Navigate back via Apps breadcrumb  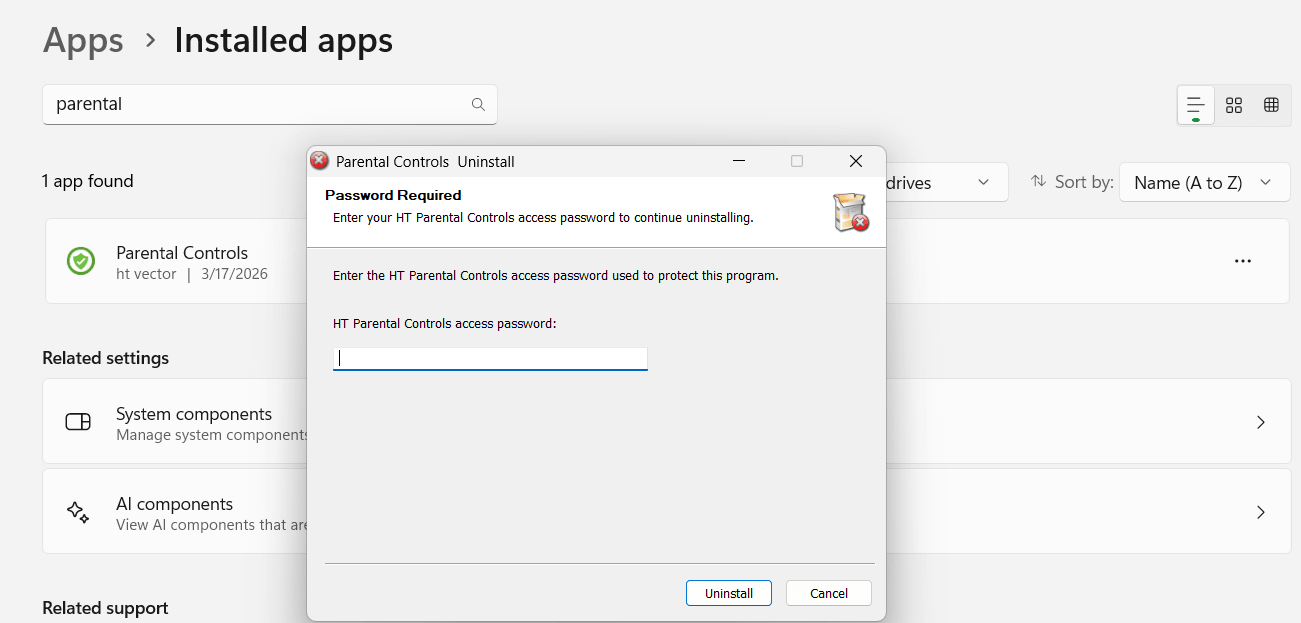(83, 40)
